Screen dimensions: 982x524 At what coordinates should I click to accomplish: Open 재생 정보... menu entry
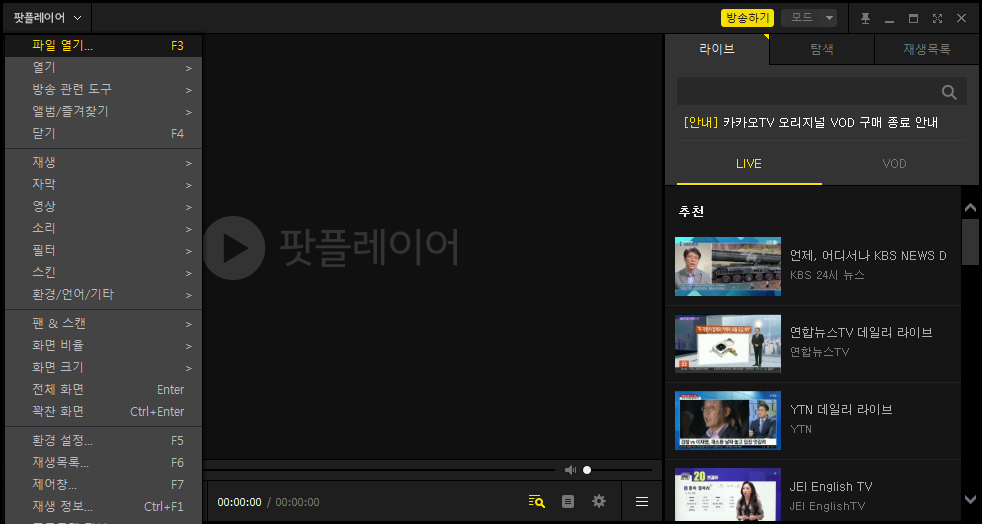coord(103,506)
